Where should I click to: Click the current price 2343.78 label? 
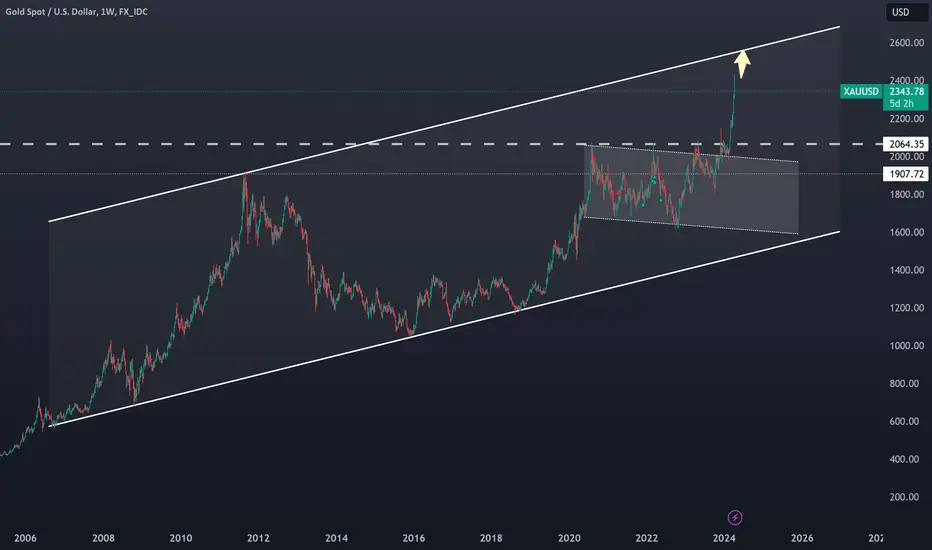906,92
